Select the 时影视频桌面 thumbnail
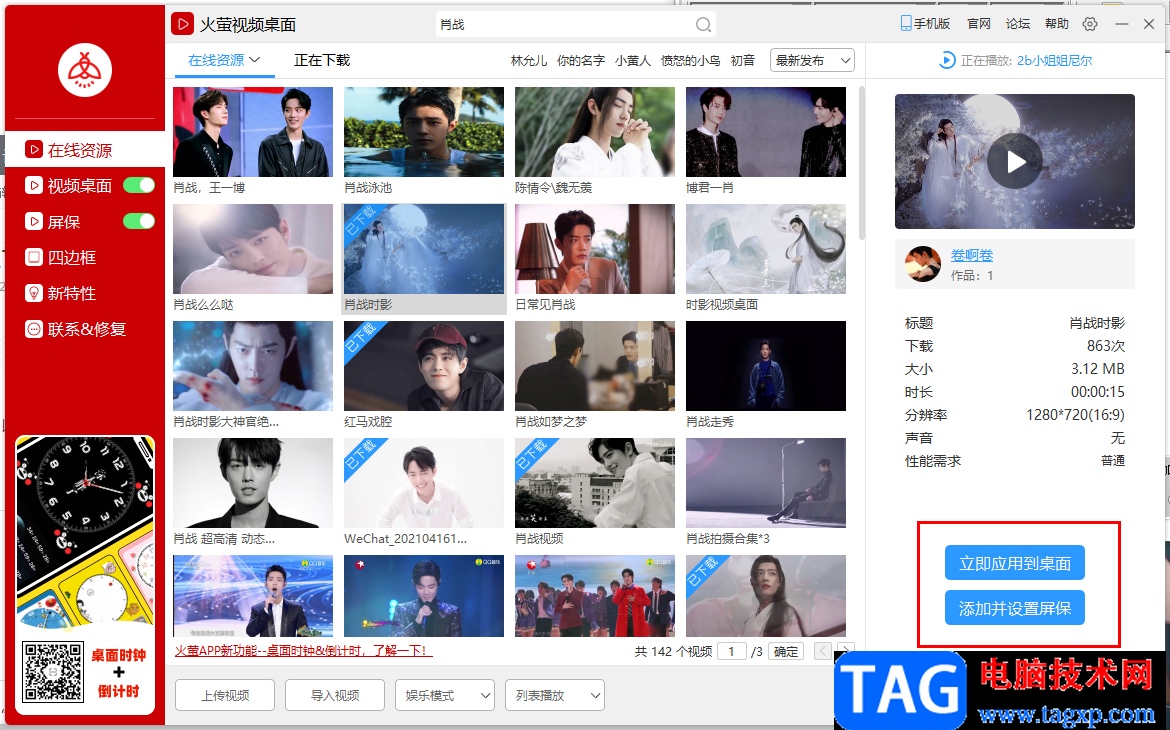The height and width of the screenshot is (730, 1170). pos(766,249)
